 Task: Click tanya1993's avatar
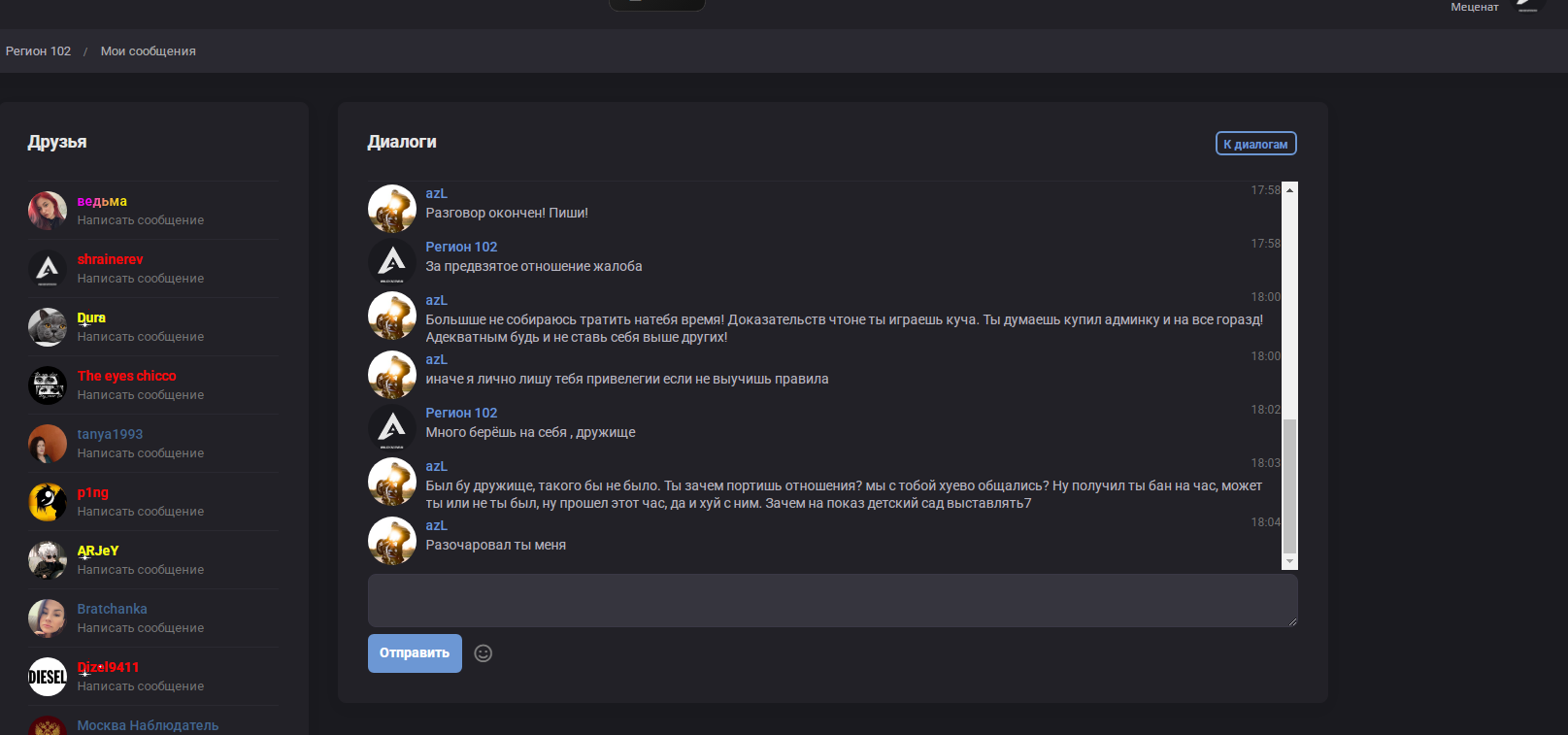48,444
